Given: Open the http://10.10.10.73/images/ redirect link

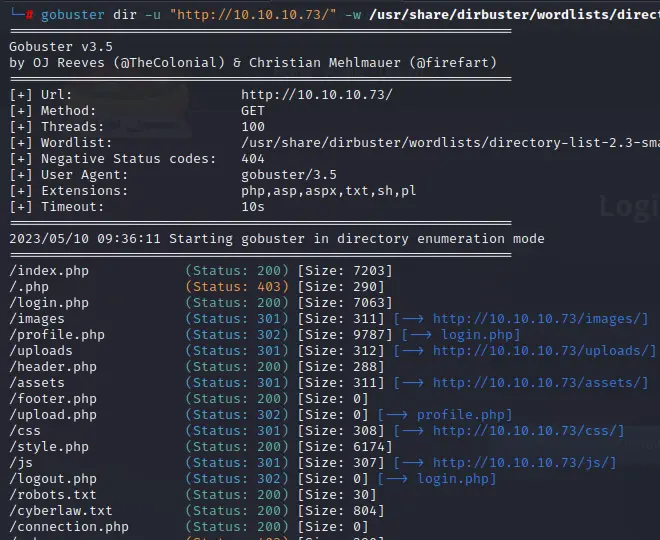Looking at the screenshot, I should click(536, 319).
